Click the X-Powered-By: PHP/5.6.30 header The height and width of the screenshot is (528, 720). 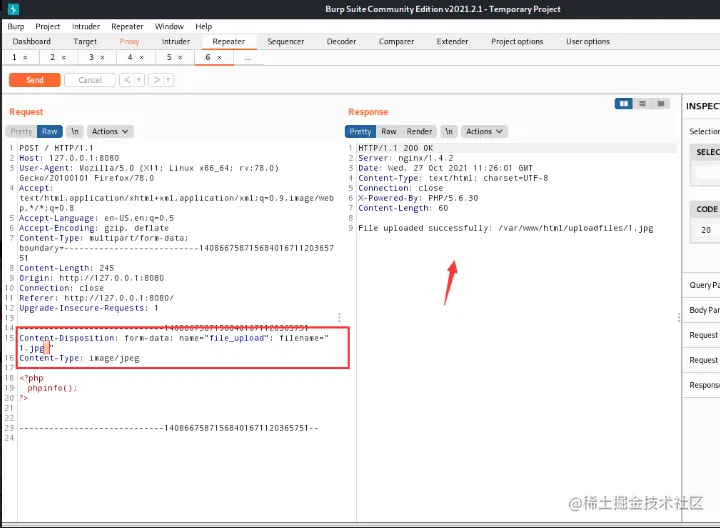pos(418,198)
